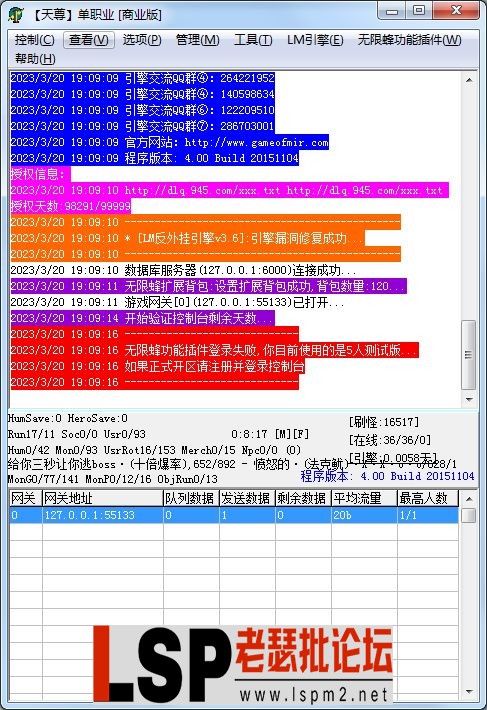Open the 管理(M) menu

click(x=197, y=40)
